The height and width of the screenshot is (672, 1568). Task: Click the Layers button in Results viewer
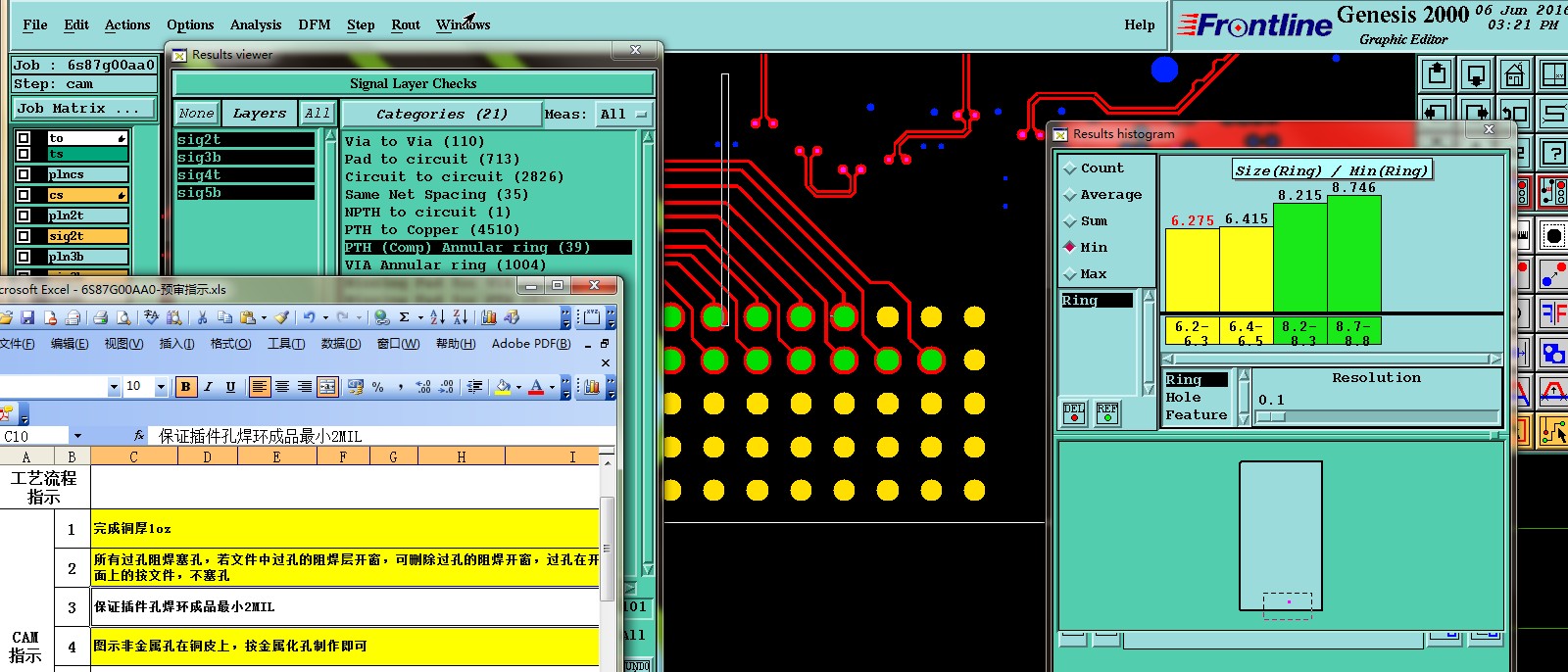click(x=259, y=114)
